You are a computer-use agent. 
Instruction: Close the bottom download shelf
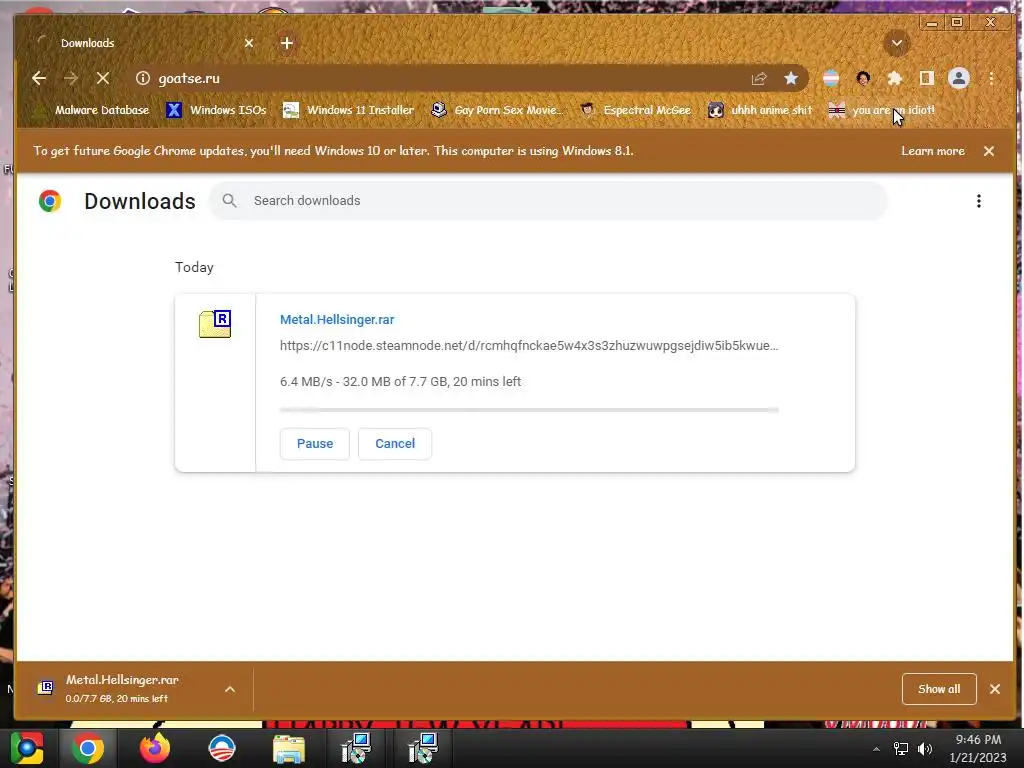click(995, 689)
